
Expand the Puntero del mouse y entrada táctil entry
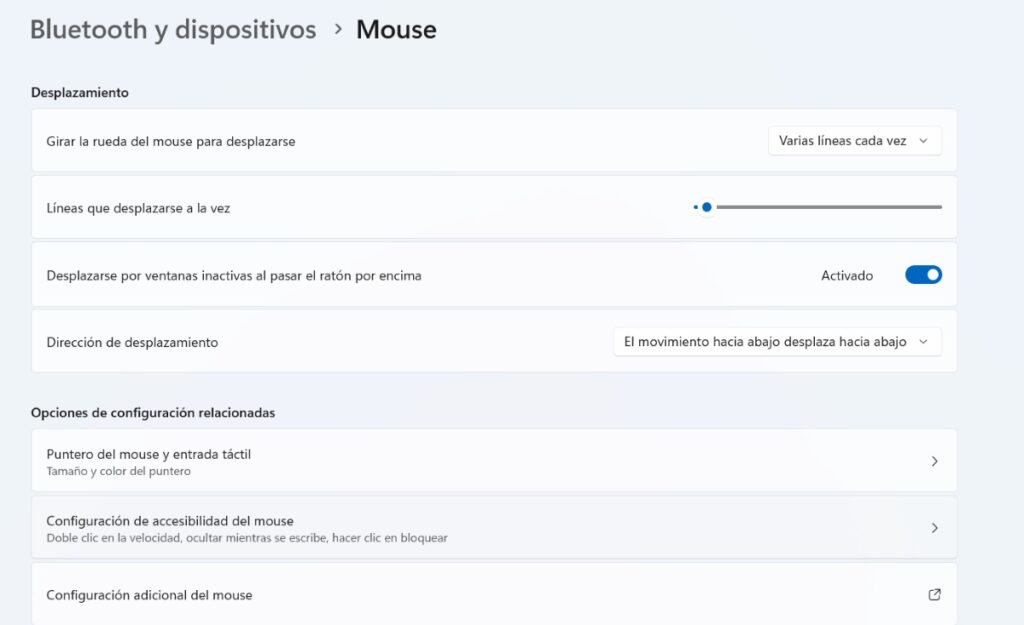[494, 461]
